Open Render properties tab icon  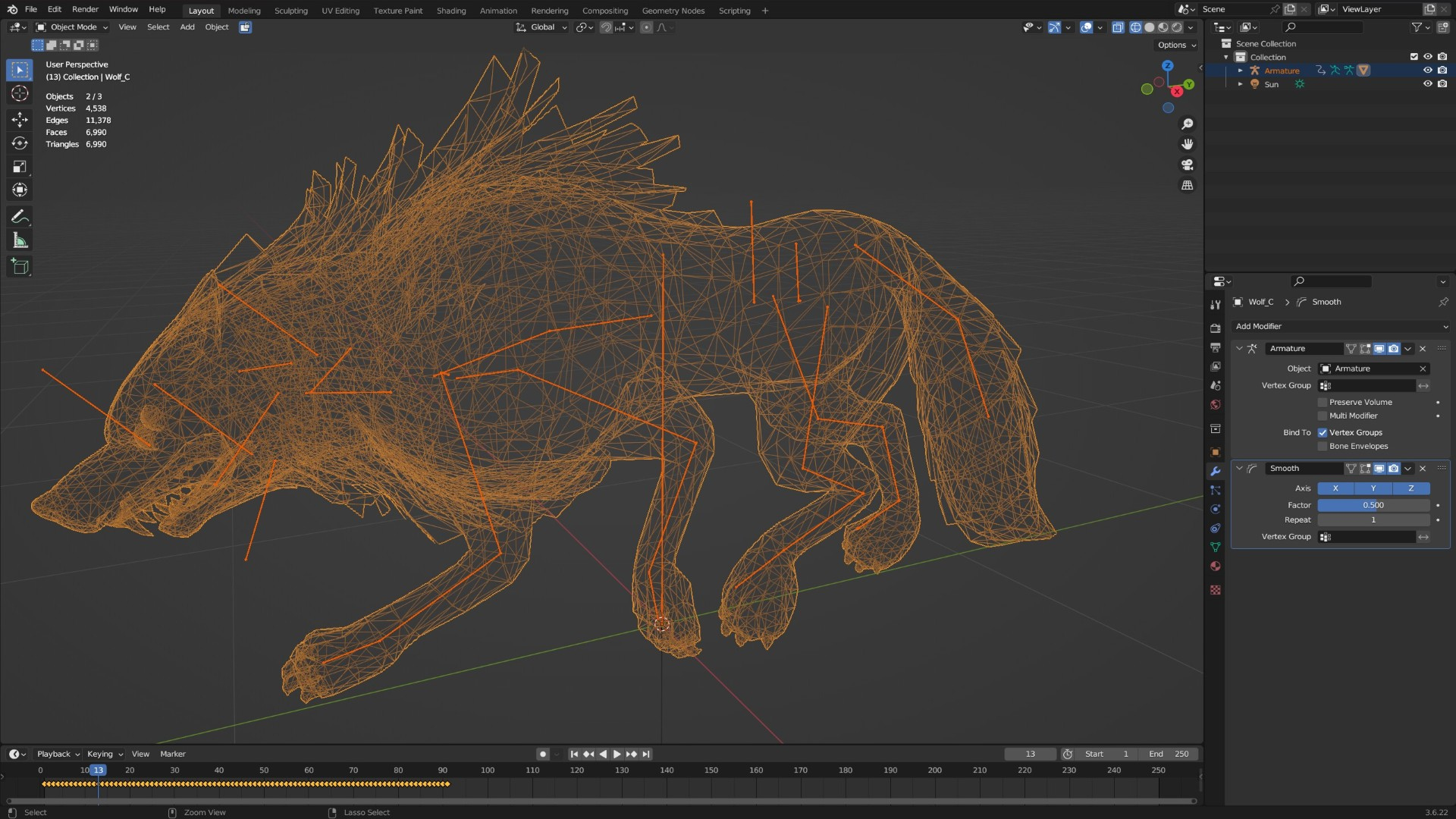coord(1216,328)
